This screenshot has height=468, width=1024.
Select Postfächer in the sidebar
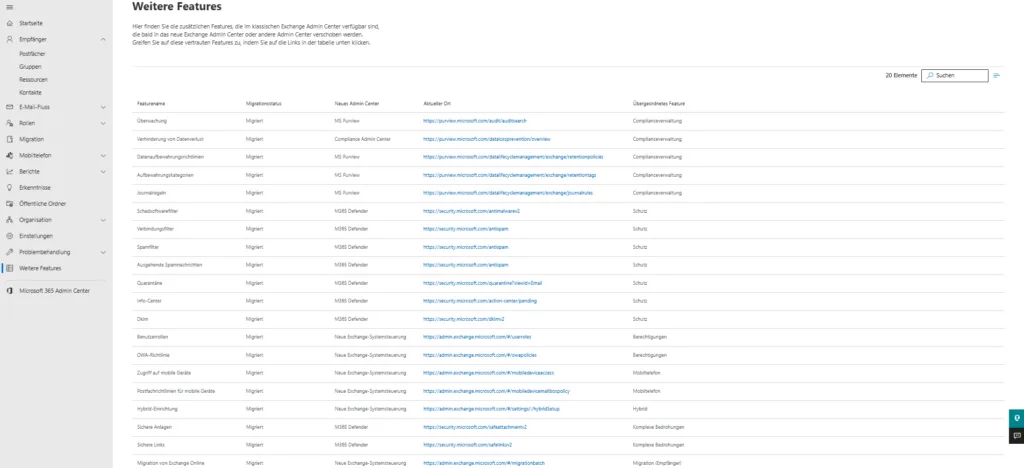point(31,54)
